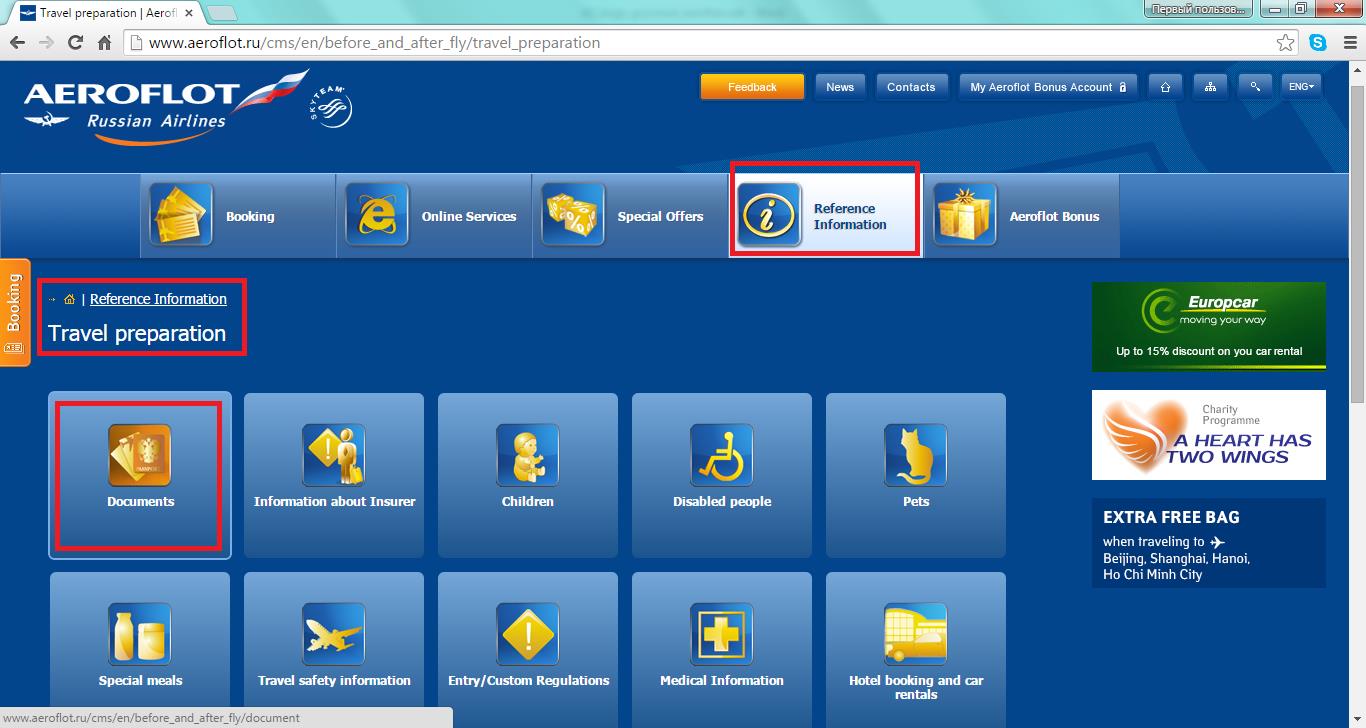Click the Special Offers dice icon
Image resolution: width=1366 pixels, height=728 pixels.
click(573, 214)
